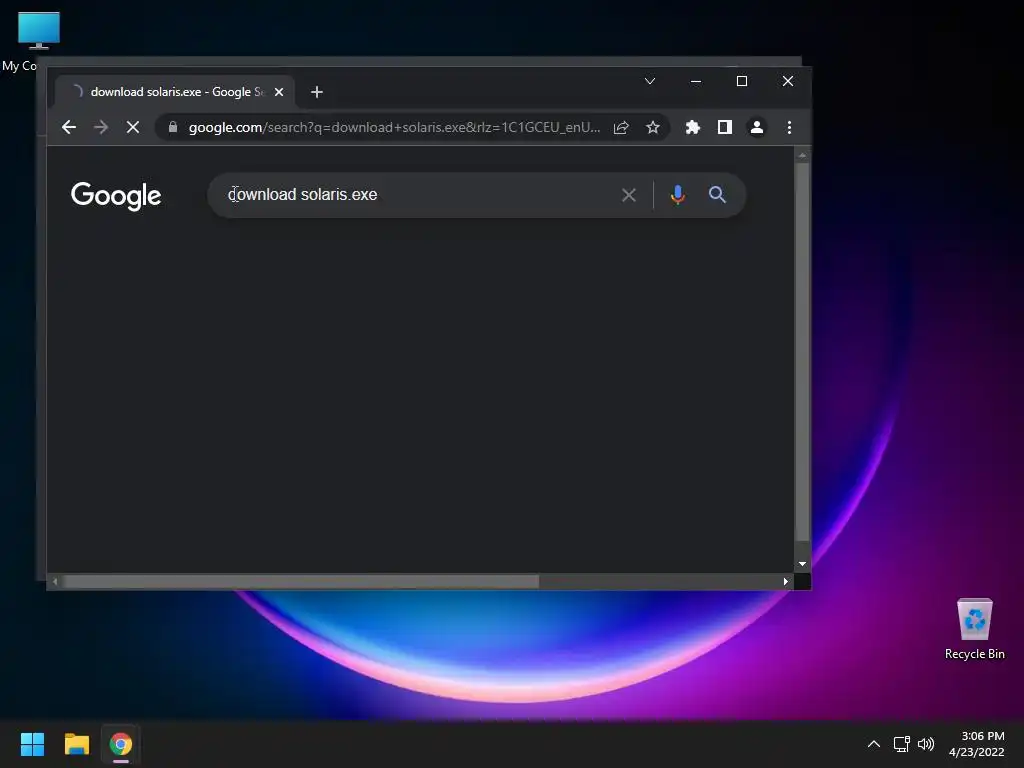The width and height of the screenshot is (1024, 768).
Task: Click the Chrome taskbar icon
Action: click(x=121, y=744)
